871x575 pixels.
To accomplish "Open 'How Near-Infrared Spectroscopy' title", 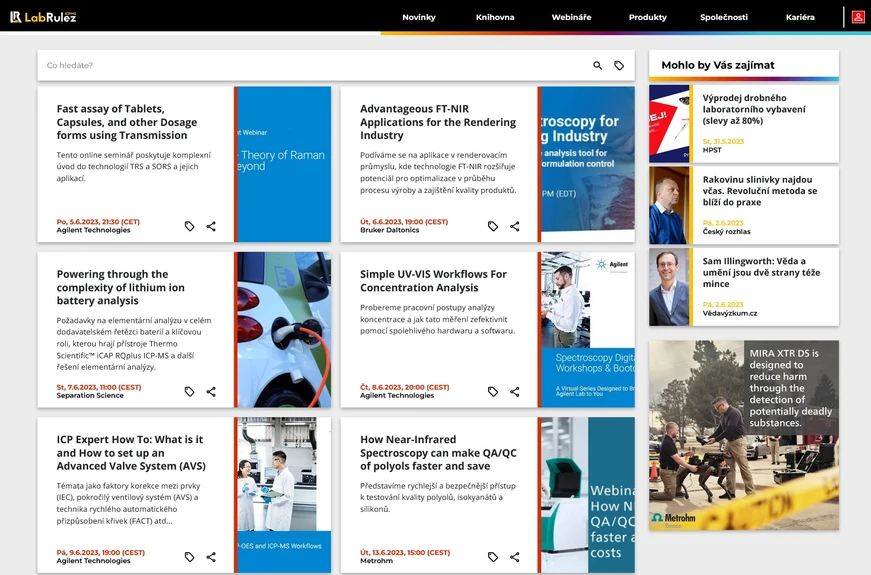I will [438, 453].
